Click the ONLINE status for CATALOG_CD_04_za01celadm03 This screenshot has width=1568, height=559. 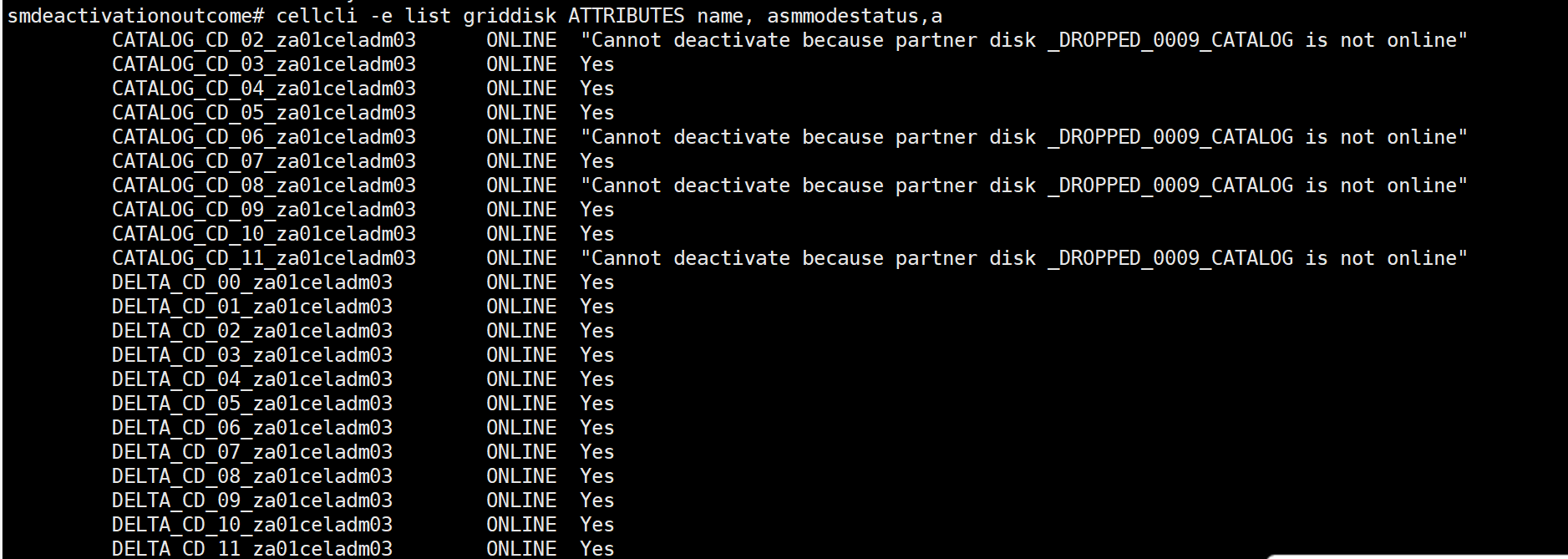pos(521,89)
